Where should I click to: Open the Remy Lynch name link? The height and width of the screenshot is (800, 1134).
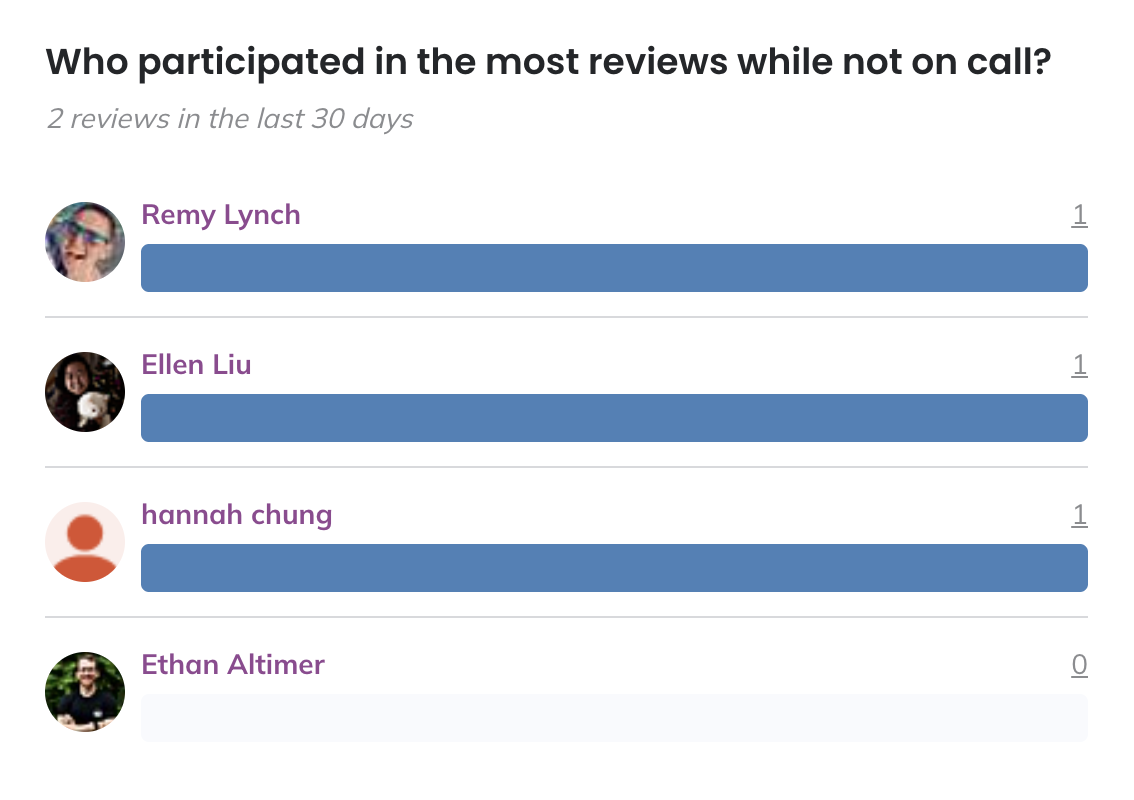click(x=221, y=216)
